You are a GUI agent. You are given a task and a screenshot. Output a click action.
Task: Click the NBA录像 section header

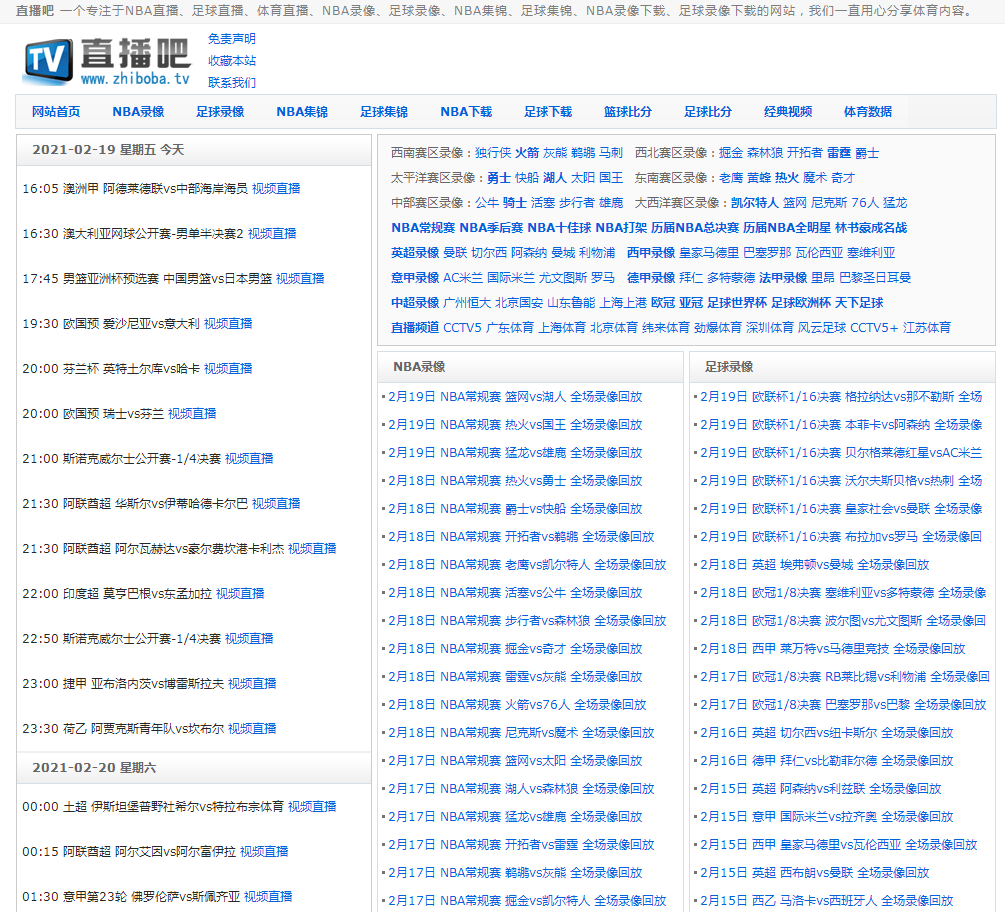click(419, 367)
